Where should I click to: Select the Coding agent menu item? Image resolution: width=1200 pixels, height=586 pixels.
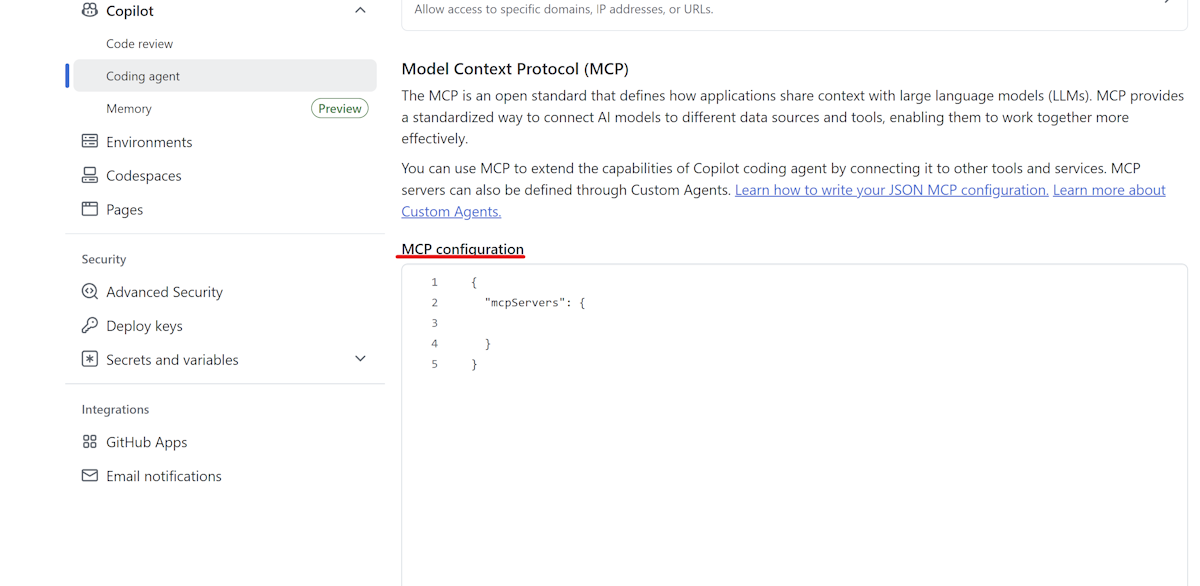click(143, 76)
